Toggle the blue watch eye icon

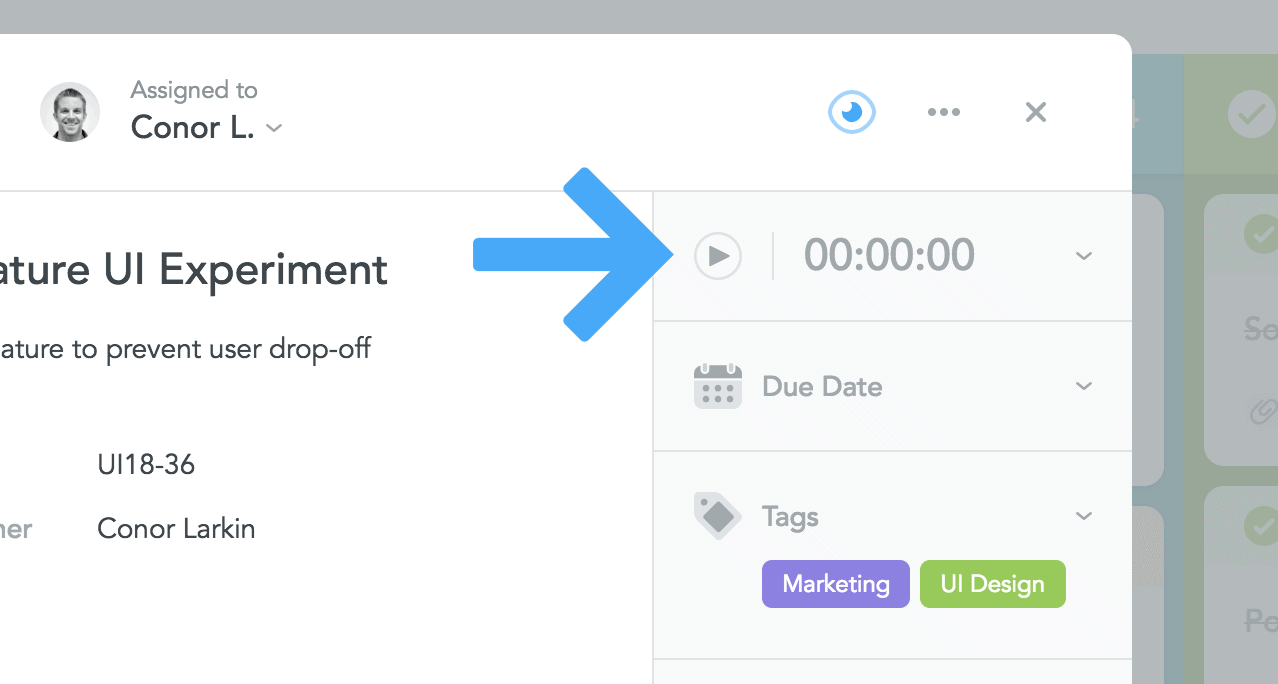tap(852, 112)
